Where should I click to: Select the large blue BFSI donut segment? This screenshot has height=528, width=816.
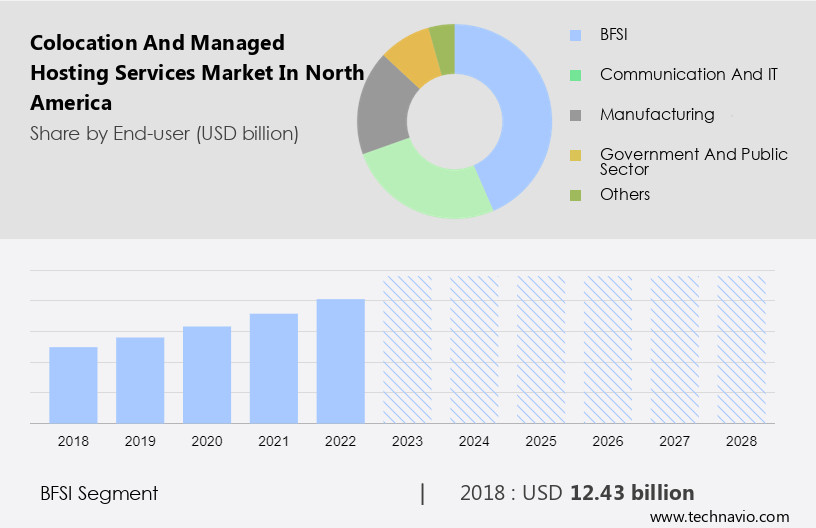tap(522, 110)
